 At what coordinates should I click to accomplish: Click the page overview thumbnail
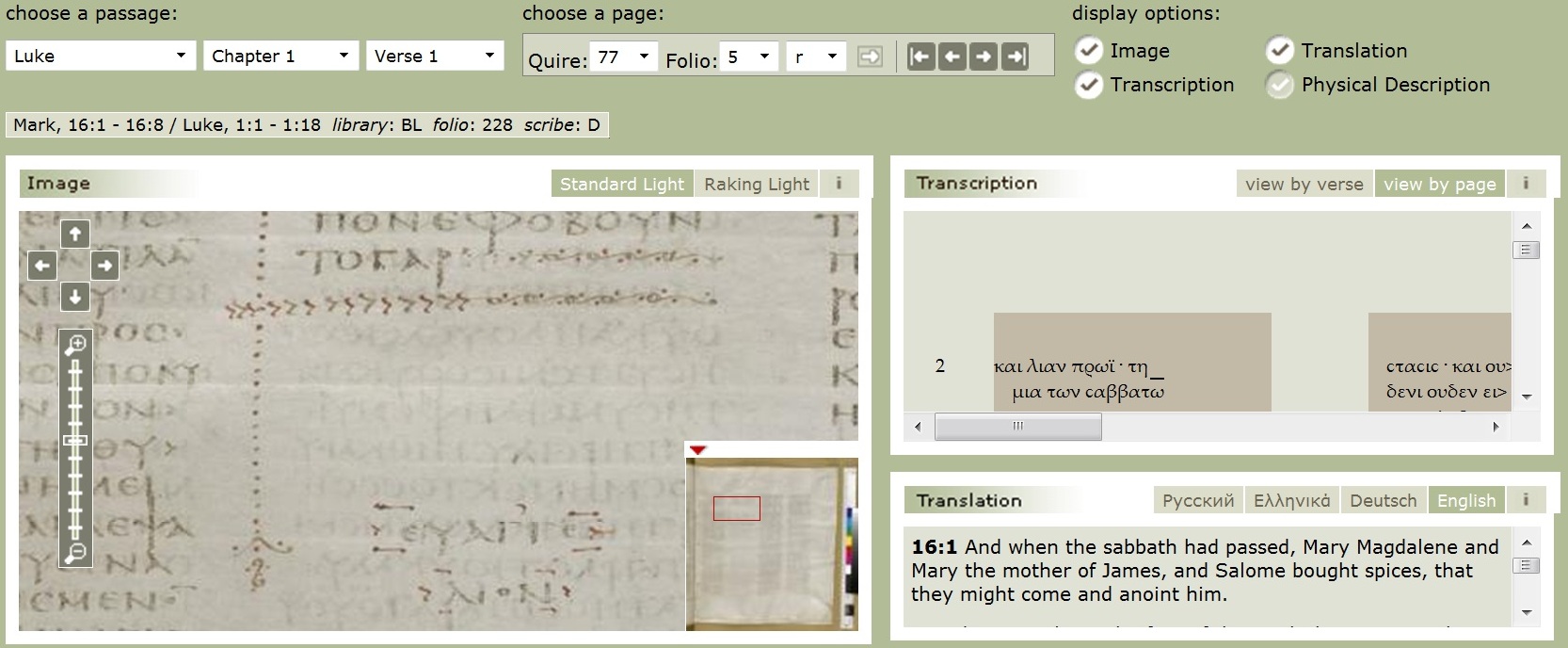(x=772, y=543)
